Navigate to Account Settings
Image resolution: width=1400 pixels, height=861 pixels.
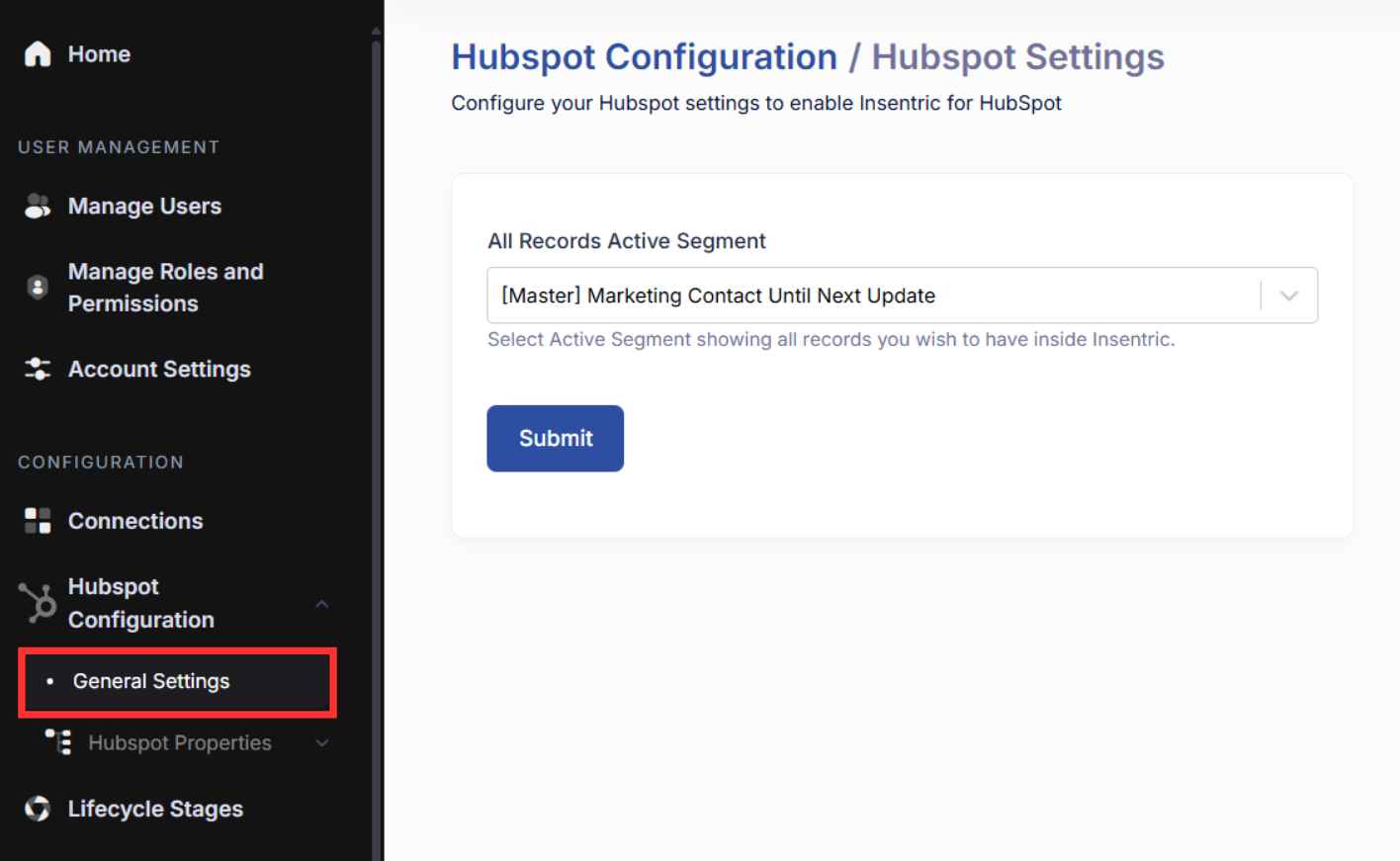coord(159,369)
